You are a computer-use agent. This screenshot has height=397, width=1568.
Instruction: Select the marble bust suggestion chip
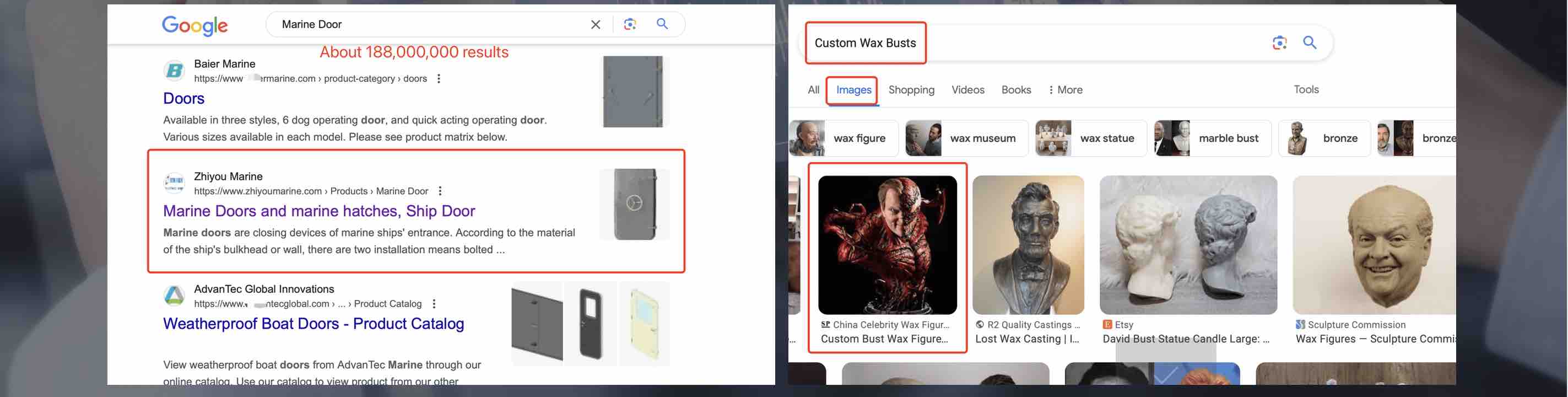click(1213, 138)
